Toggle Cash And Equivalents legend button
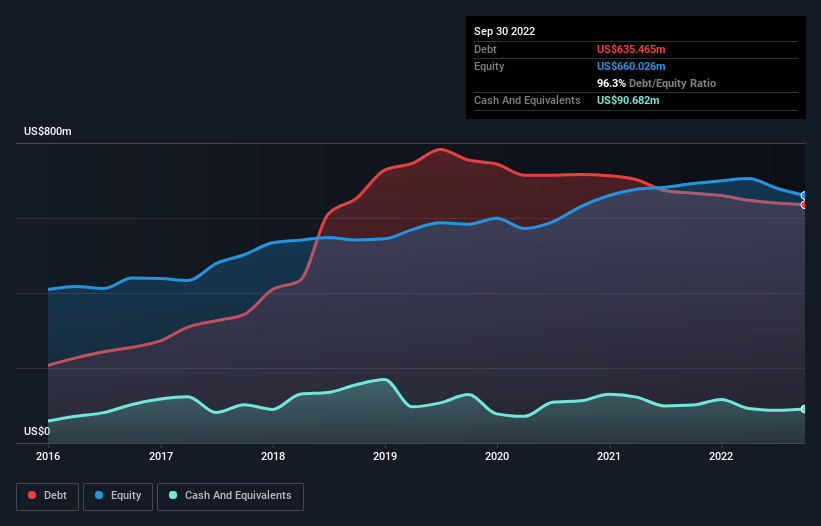Screen dimensions: 821x526 pos(230,496)
